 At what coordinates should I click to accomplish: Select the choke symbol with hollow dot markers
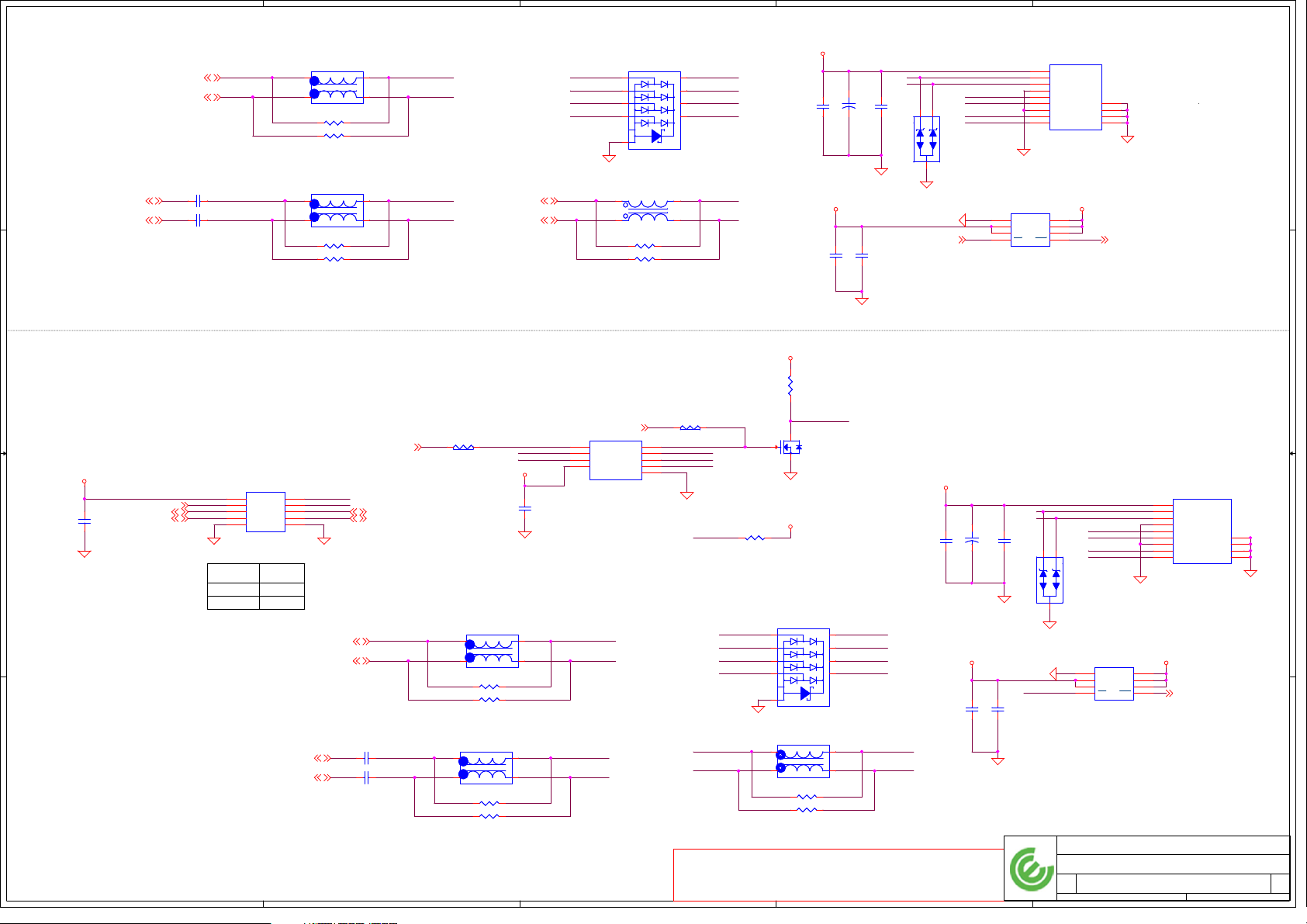[647, 211]
